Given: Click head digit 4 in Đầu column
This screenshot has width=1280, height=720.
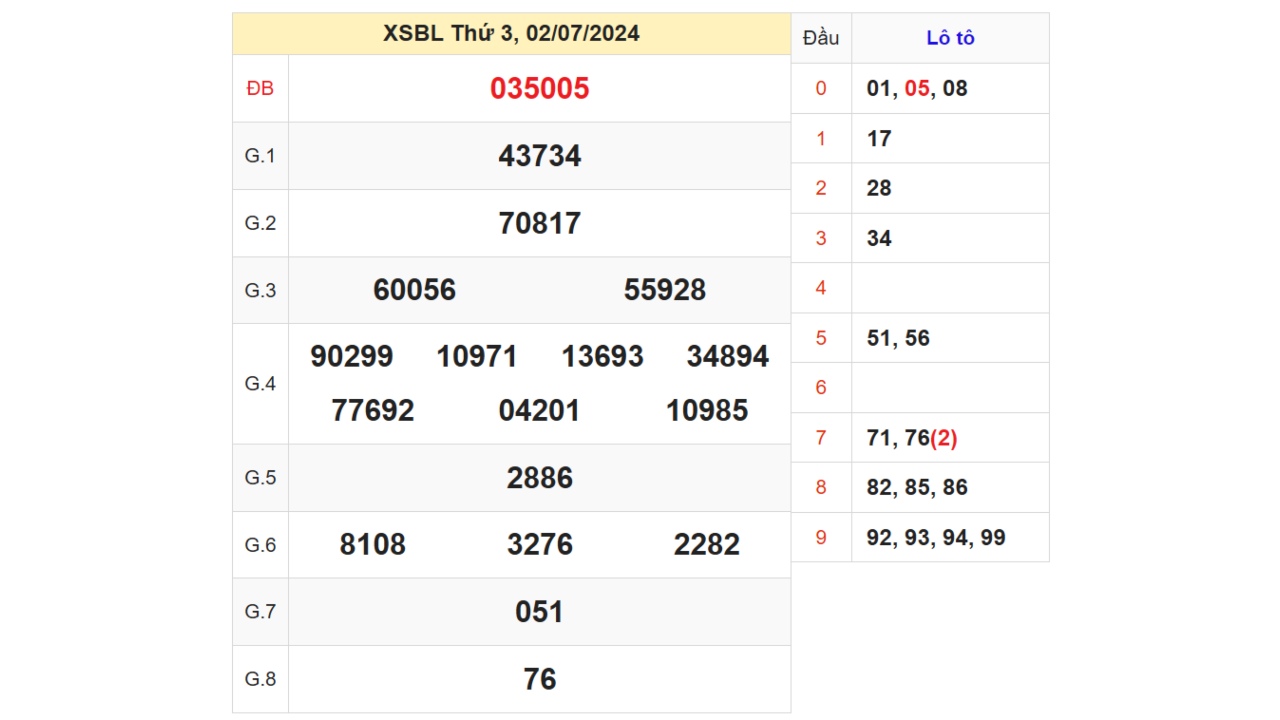Looking at the screenshot, I should click(x=821, y=288).
